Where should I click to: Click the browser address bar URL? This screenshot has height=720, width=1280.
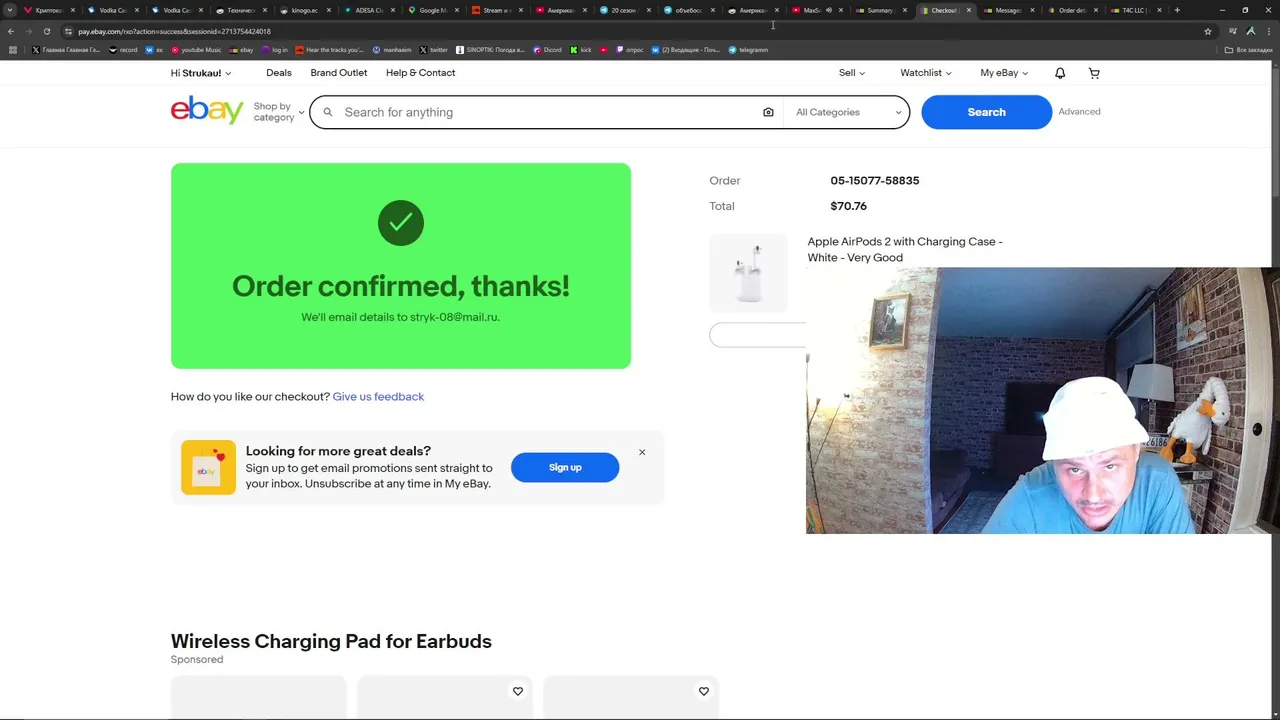tap(175, 31)
